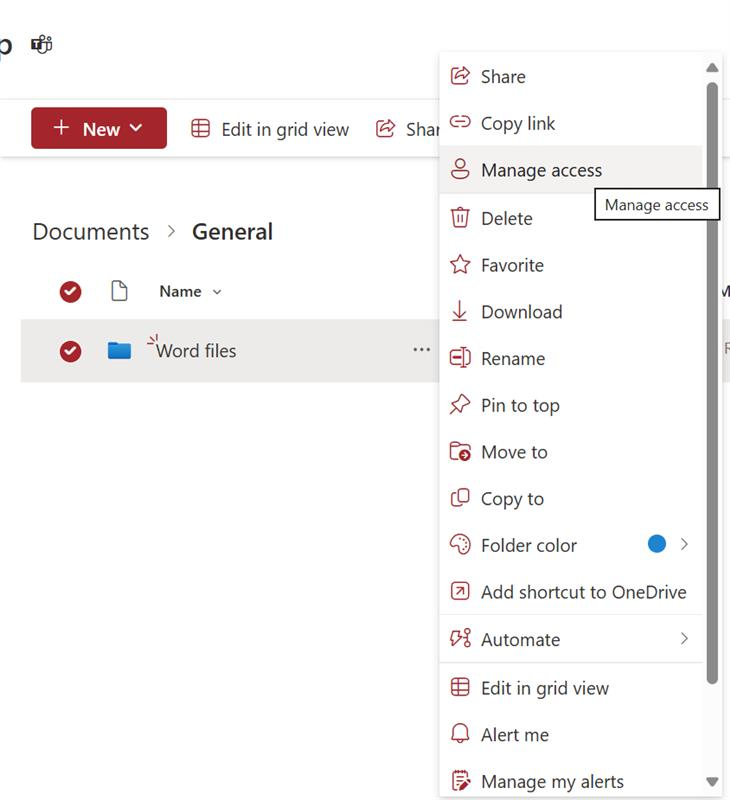This screenshot has width=730, height=800.
Task: Toggle the select all items checkmark
Action: point(70,291)
